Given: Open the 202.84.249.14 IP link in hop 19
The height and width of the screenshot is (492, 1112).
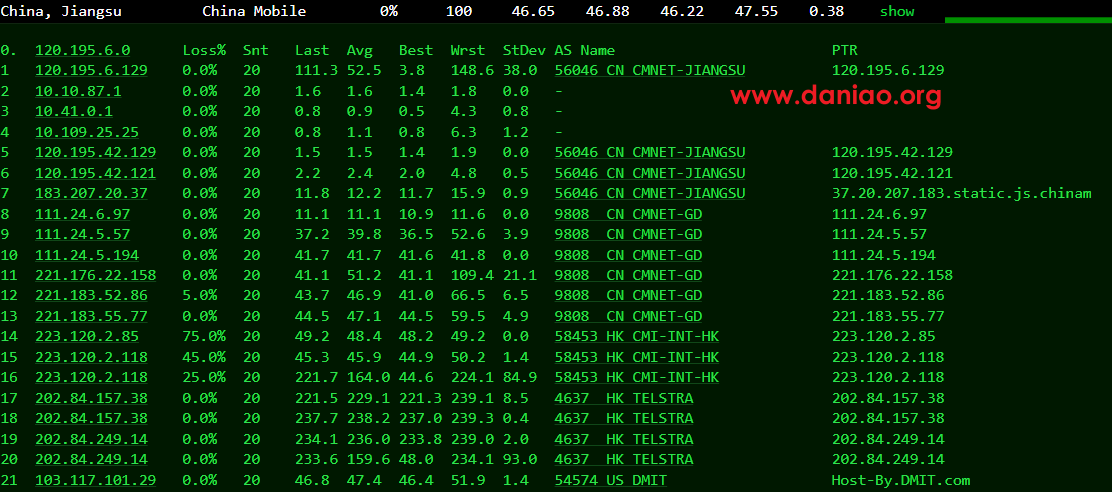Looking at the screenshot, I should tap(91, 440).
